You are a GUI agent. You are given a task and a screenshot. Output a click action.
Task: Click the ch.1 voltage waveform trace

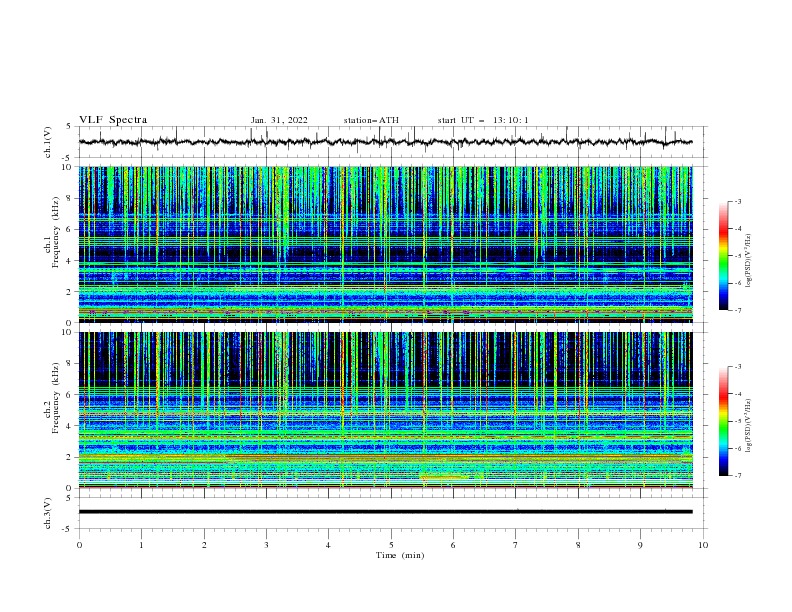385,142
